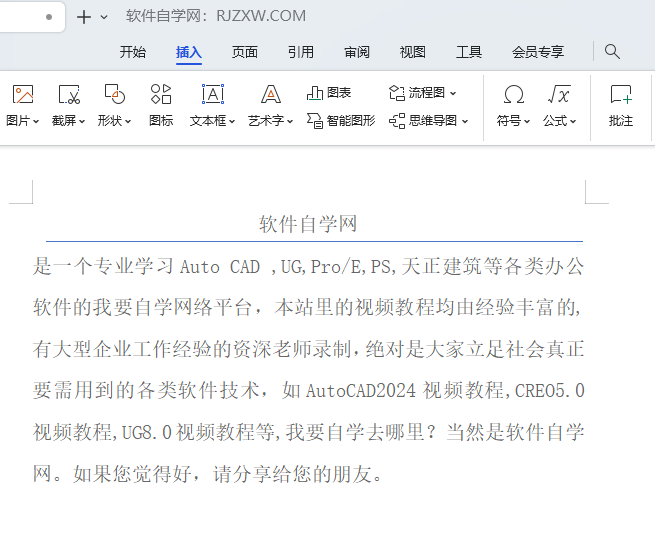
Task: Click the text '本站里的视频教程' in paragraph
Action: click(x=355, y=307)
